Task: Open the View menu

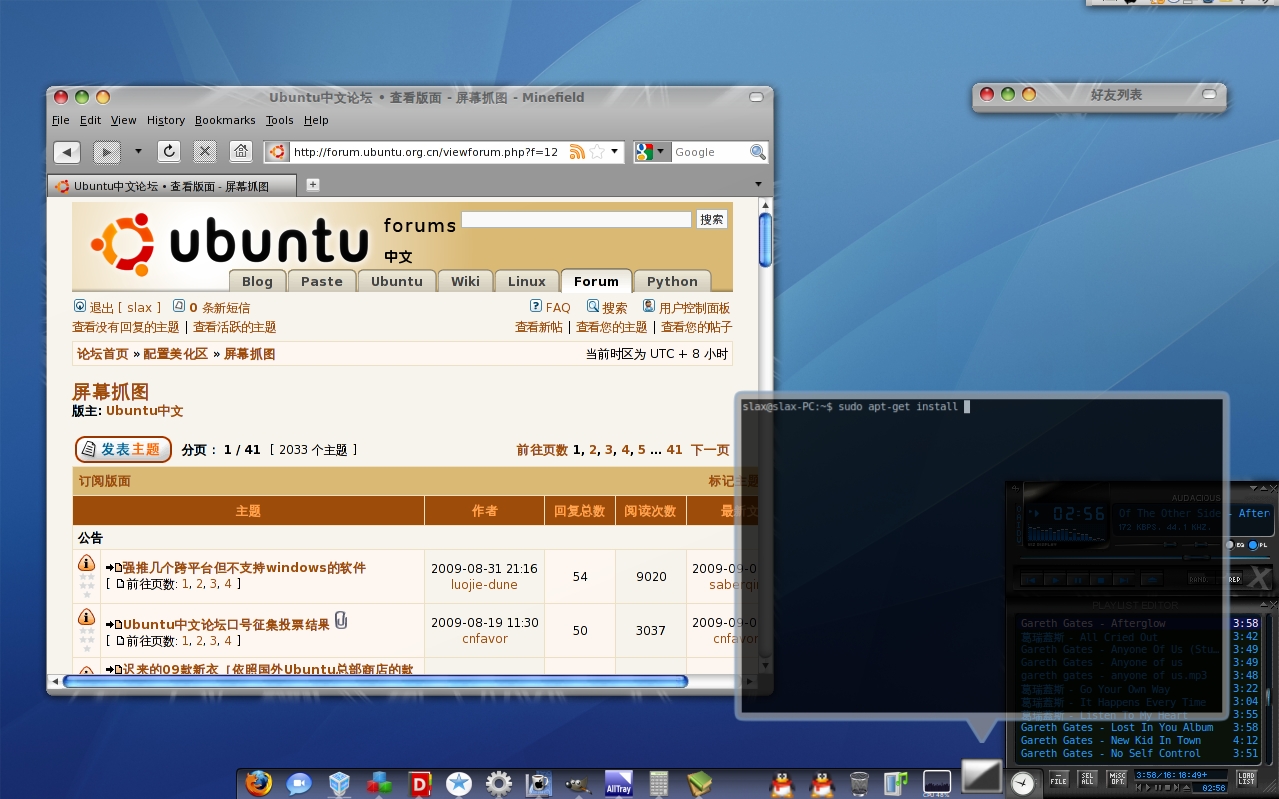Action: 124,120
